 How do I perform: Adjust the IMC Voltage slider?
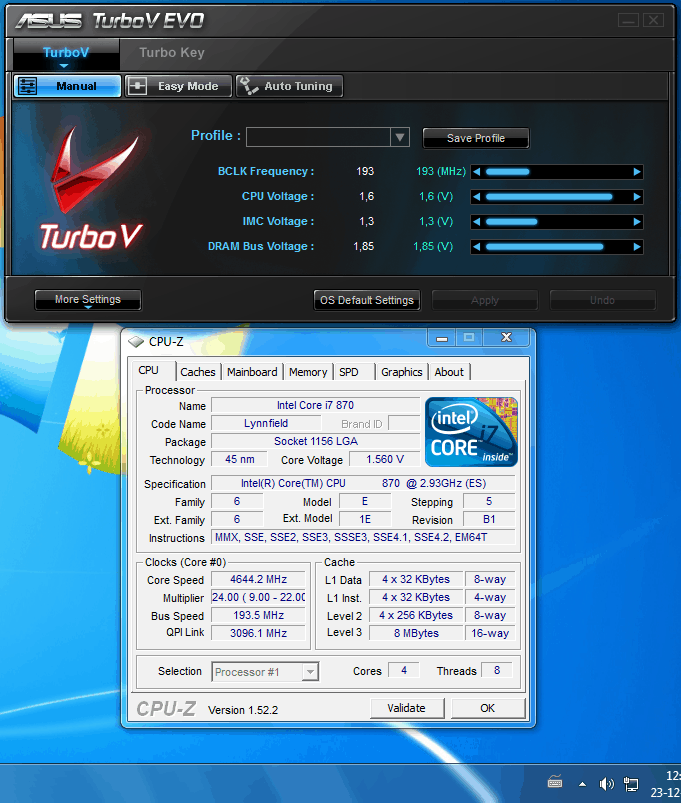557,222
